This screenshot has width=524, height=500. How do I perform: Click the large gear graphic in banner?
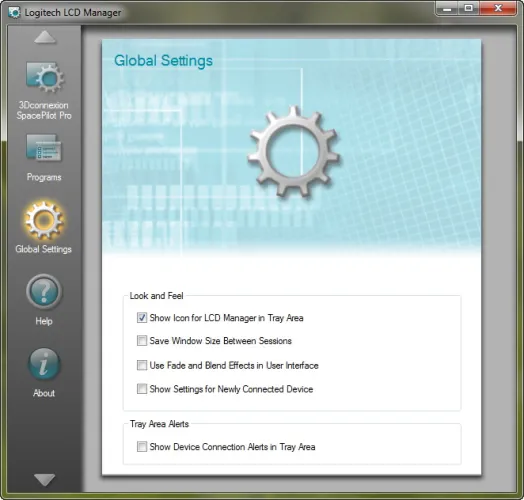[x=293, y=152]
